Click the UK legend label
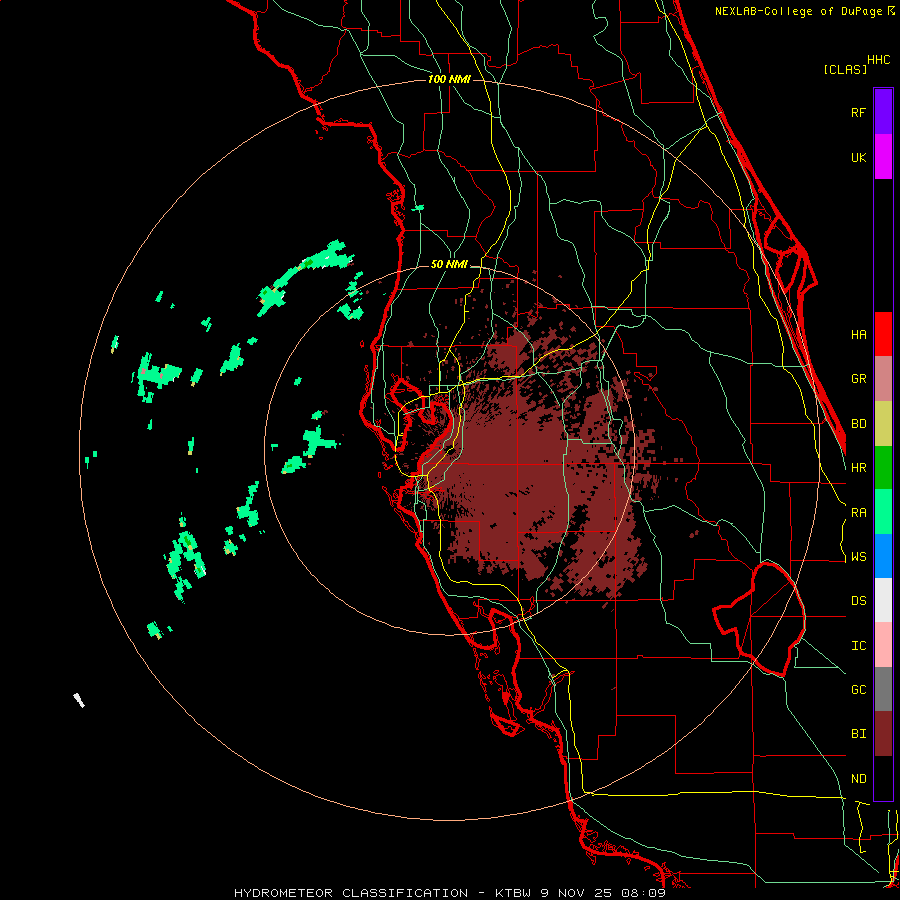The image size is (900, 900). tap(858, 158)
